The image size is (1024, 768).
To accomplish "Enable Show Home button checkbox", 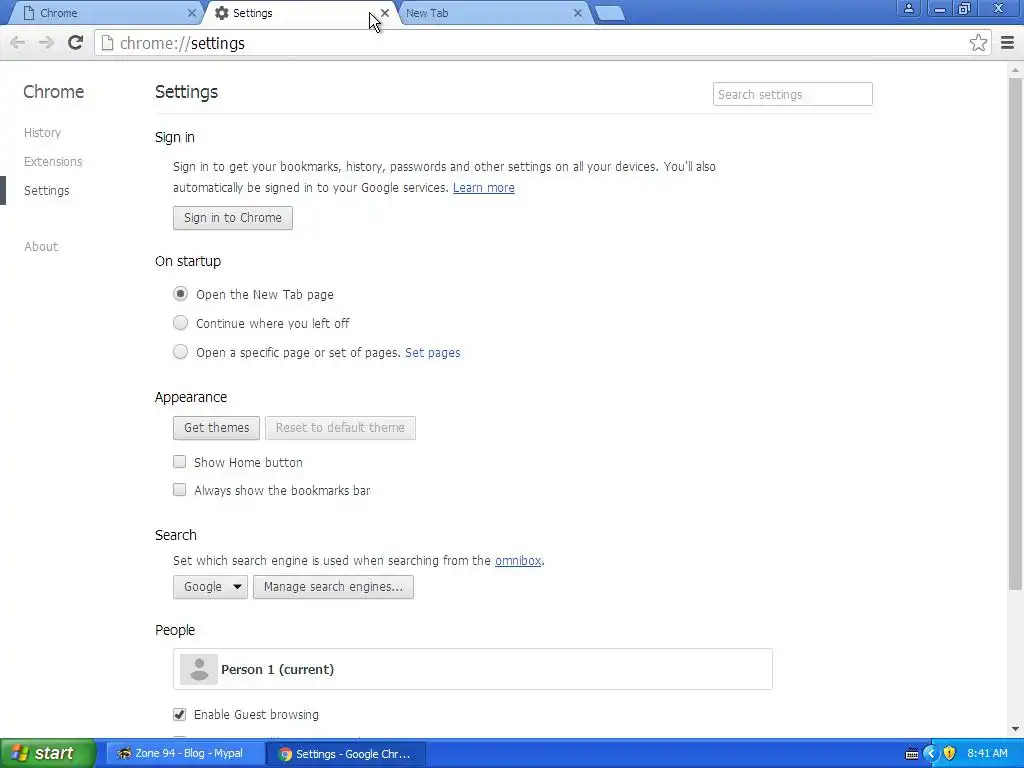I will click(x=180, y=462).
